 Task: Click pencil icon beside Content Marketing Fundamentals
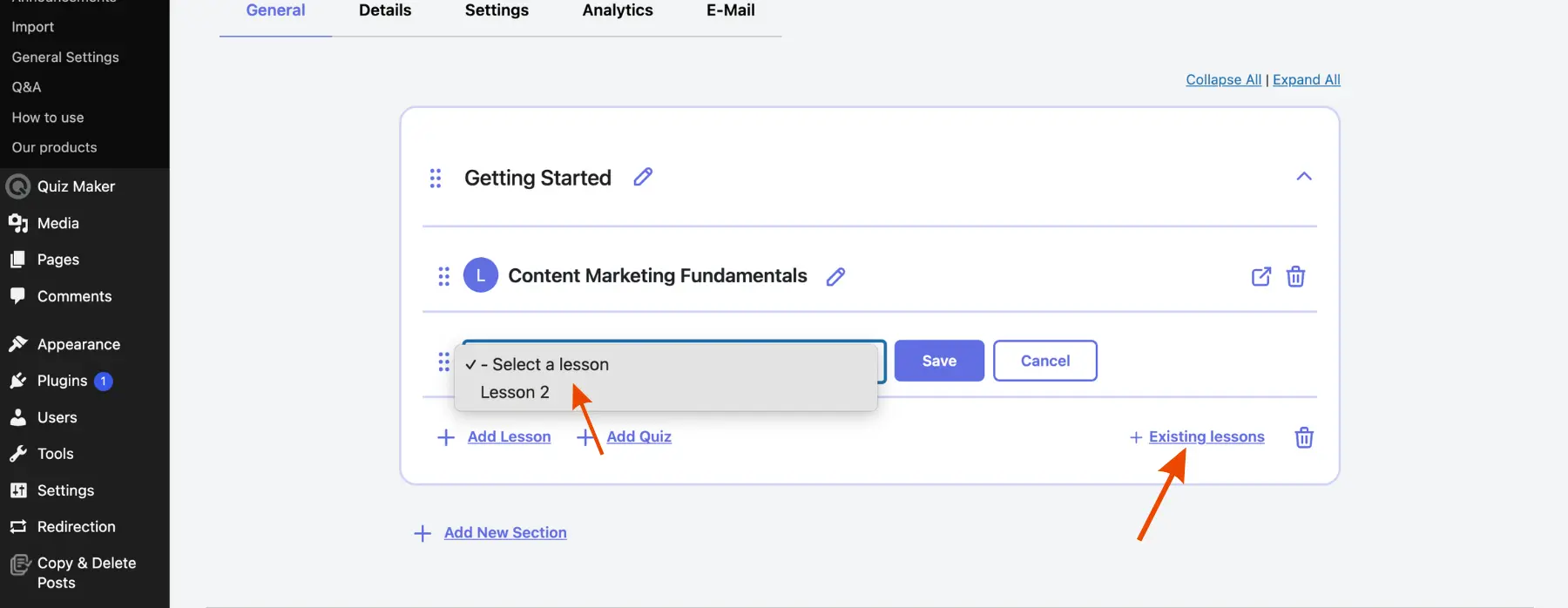point(835,277)
